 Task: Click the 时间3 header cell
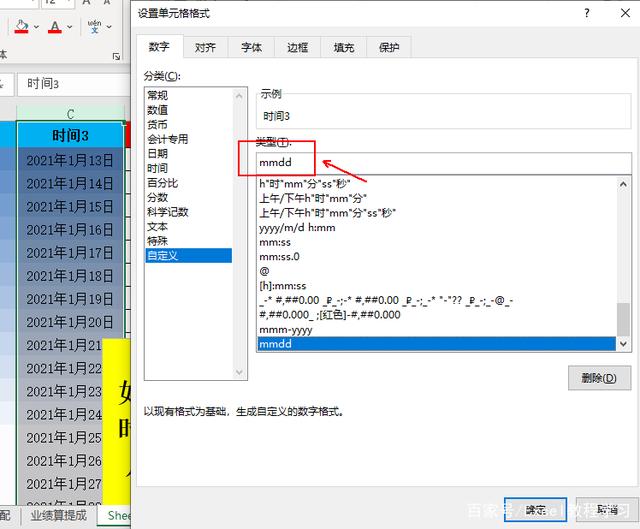(70, 136)
